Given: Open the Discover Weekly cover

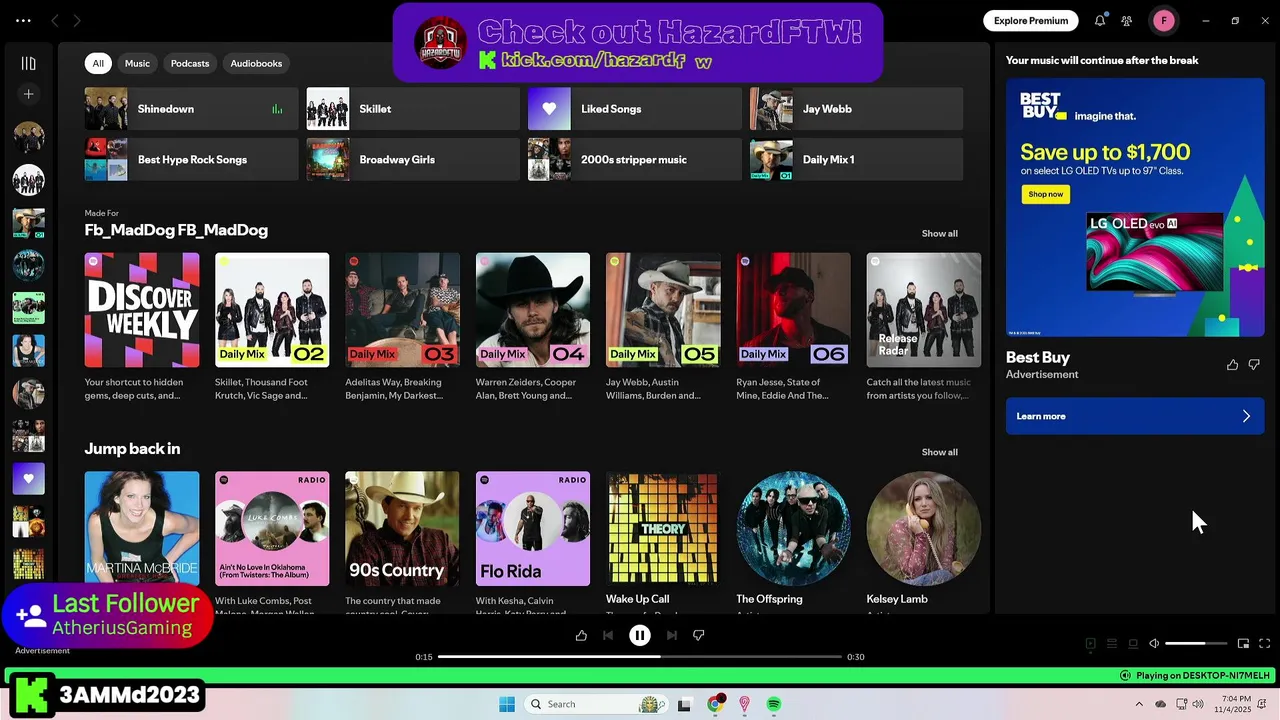Looking at the screenshot, I should click(142, 310).
